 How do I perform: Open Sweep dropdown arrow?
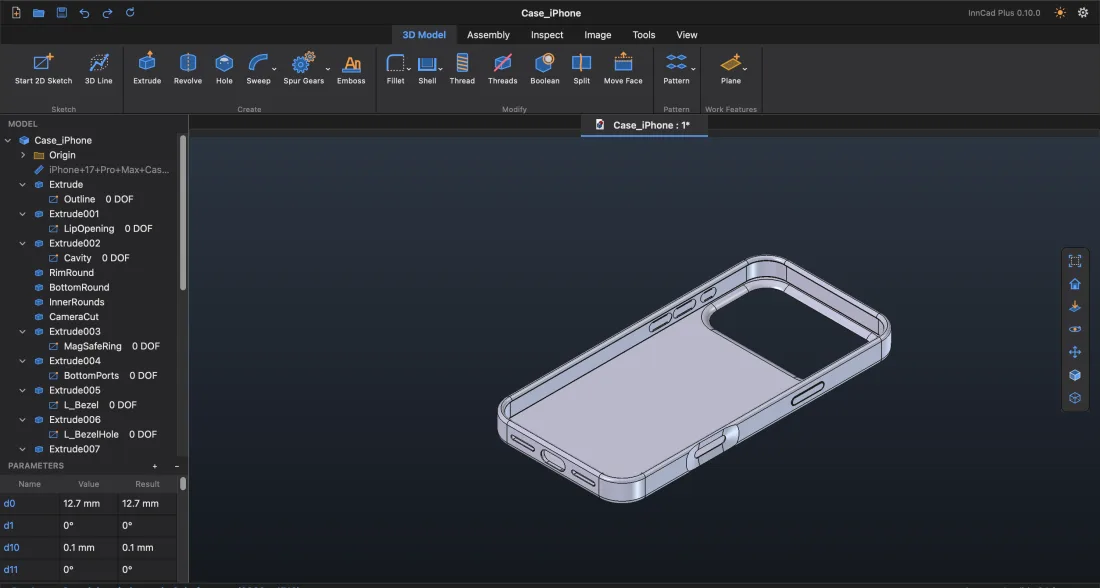pos(274,69)
